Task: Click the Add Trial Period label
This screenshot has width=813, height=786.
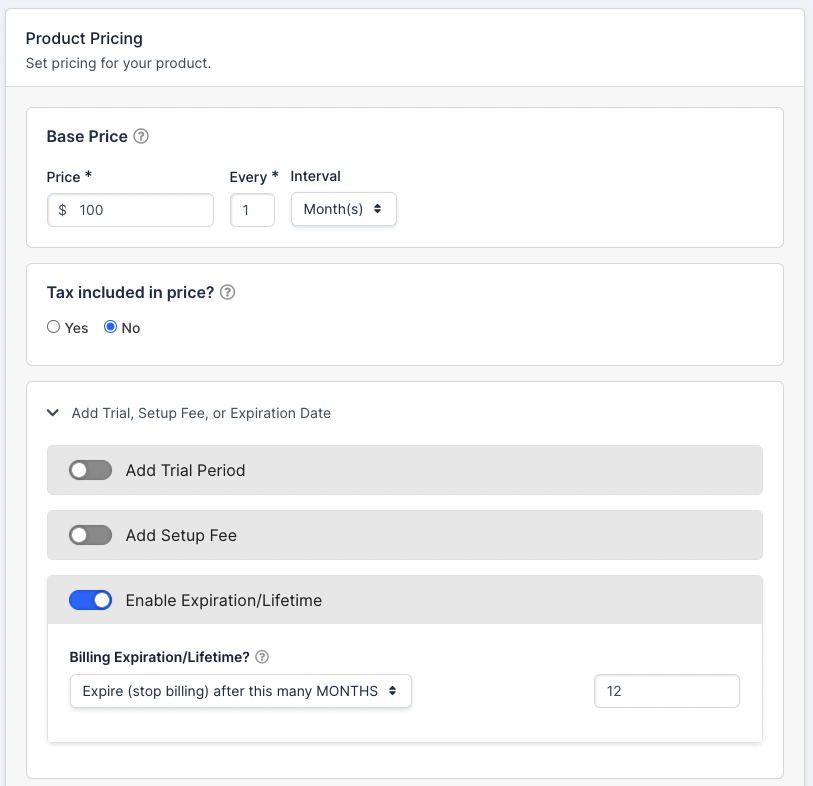Action: 185,470
